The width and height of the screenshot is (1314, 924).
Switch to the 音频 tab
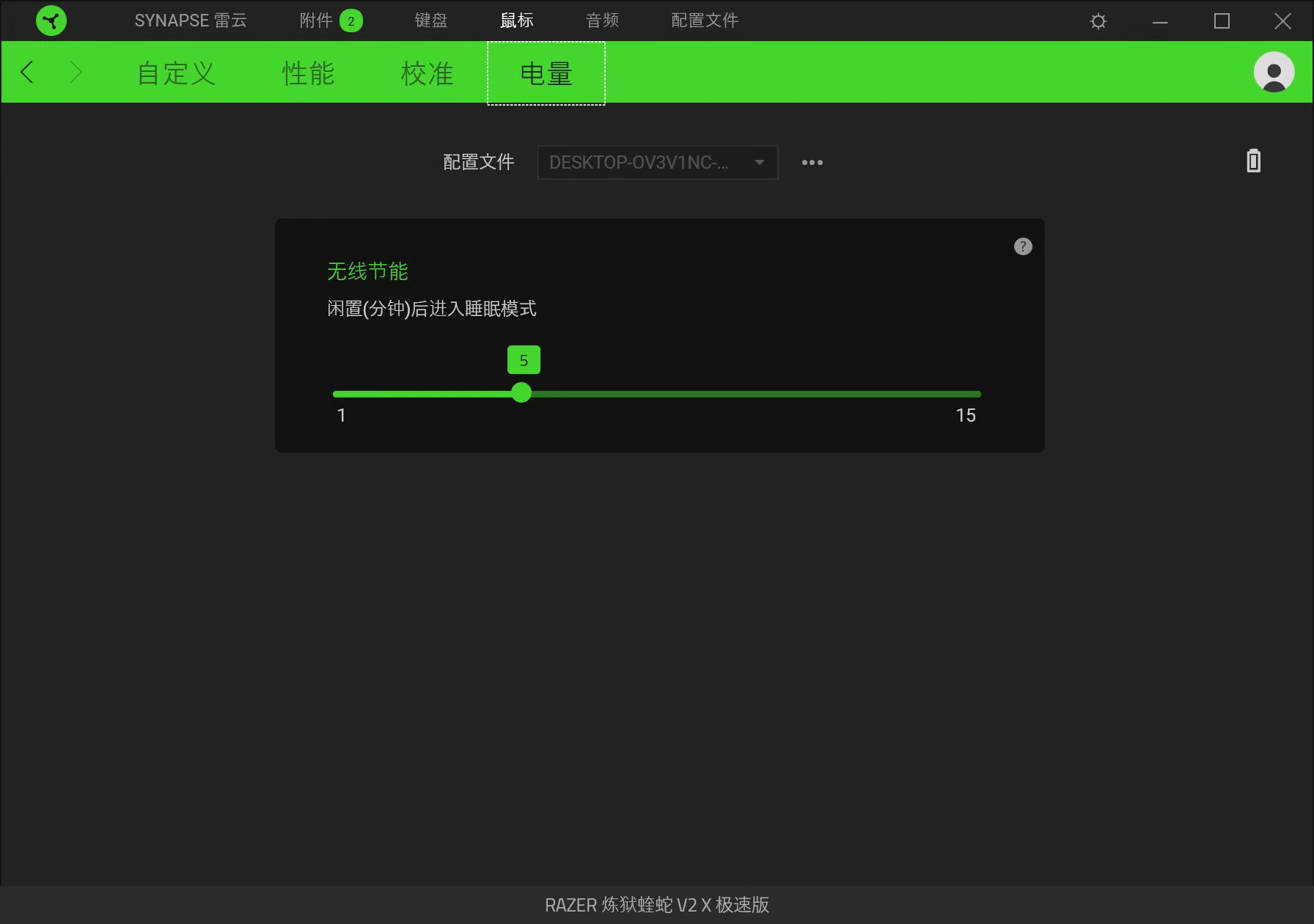[601, 21]
